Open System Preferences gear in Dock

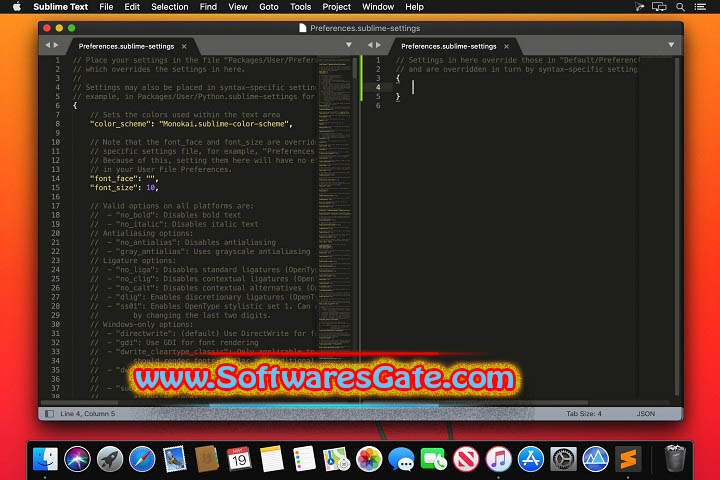point(563,458)
